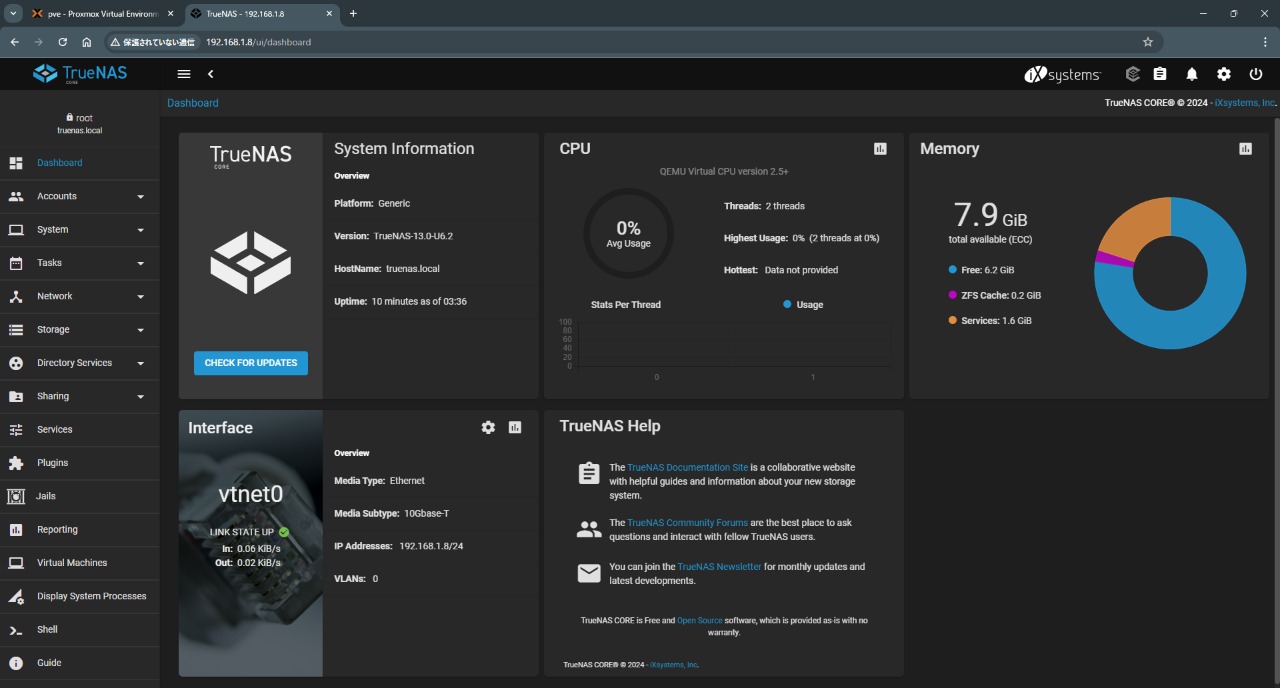The height and width of the screenshot is (688, 1280).
Task: Select the Services menu item
Action: 80,430
